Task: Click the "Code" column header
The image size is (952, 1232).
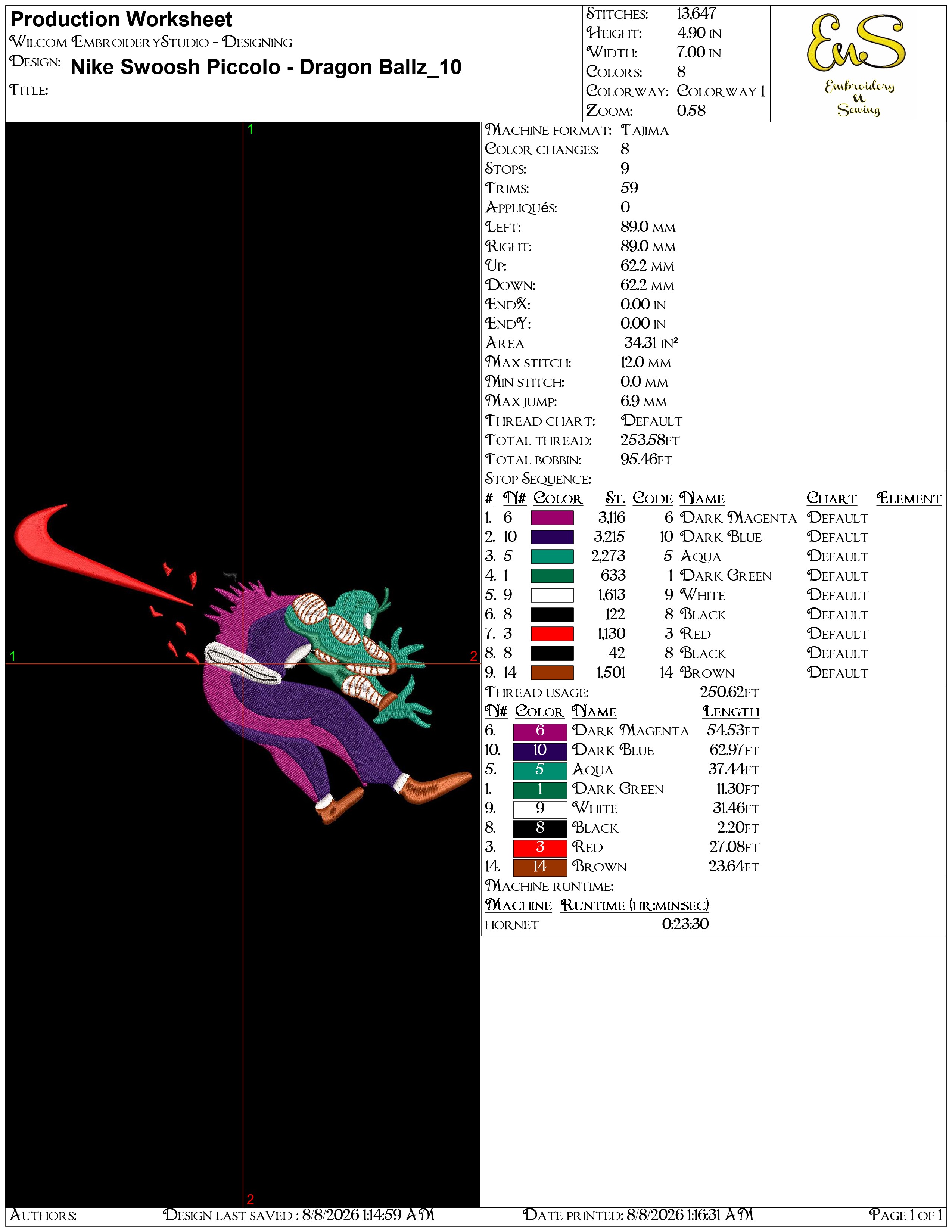Action: (653, 499)
